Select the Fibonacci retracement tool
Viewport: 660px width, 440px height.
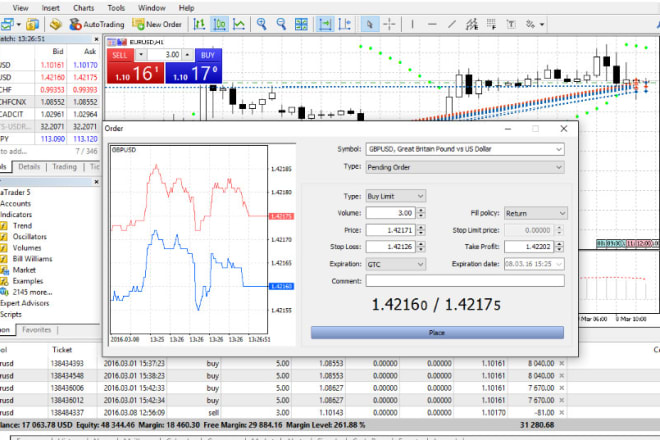point(491,24)
